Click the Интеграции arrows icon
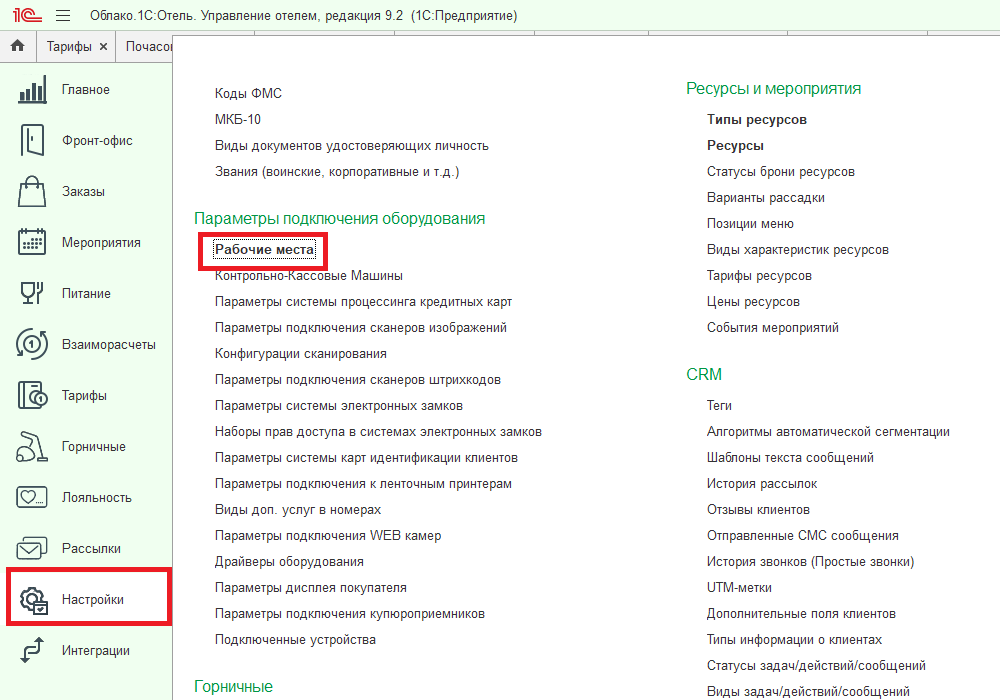1000x700 pixels. (32, 650)
